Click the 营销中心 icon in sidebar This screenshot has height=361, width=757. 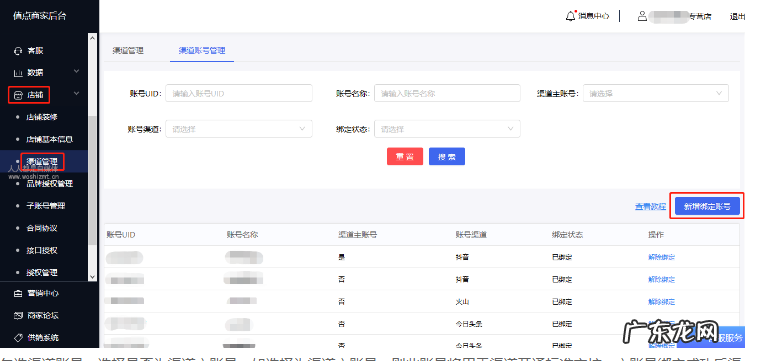point(18,293)
